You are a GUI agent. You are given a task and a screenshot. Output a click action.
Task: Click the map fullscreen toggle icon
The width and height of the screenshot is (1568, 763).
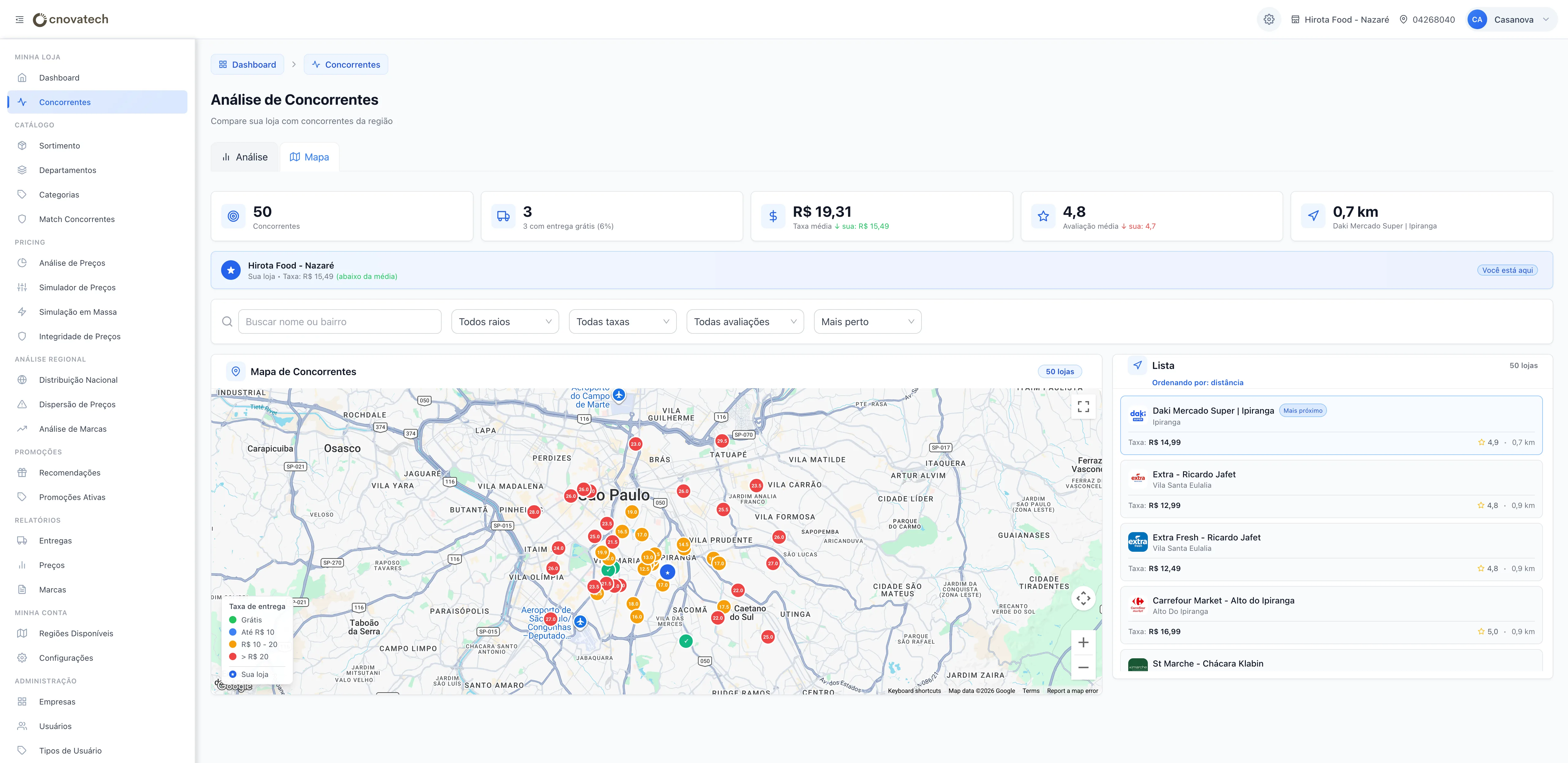point(1084,406)
